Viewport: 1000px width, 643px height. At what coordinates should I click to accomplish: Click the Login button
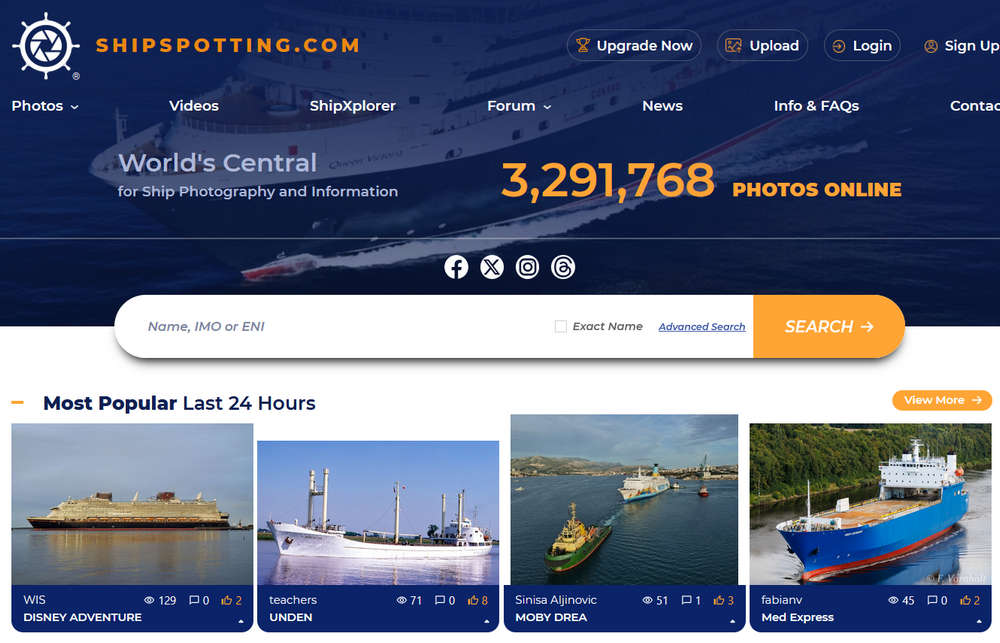(862, 46)
